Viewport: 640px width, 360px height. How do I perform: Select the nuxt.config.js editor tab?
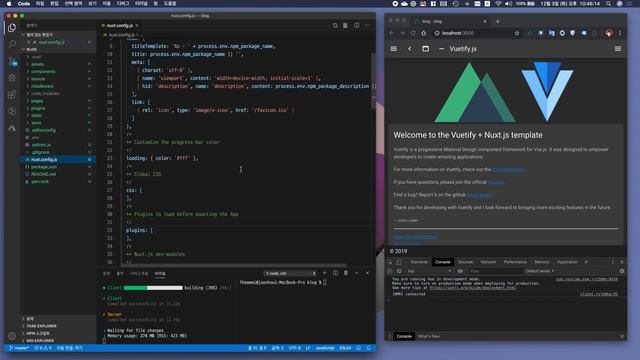point(120,25)
